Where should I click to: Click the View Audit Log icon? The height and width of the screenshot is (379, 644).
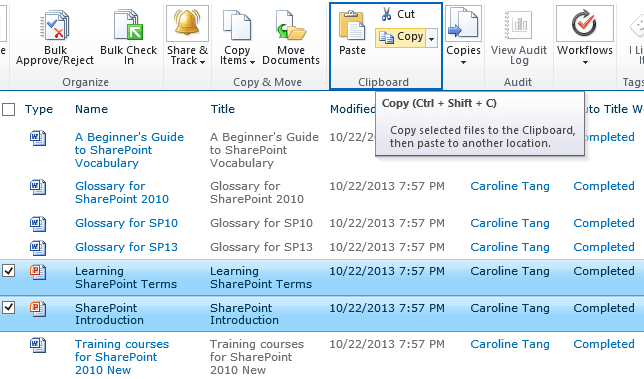[518, 25]
